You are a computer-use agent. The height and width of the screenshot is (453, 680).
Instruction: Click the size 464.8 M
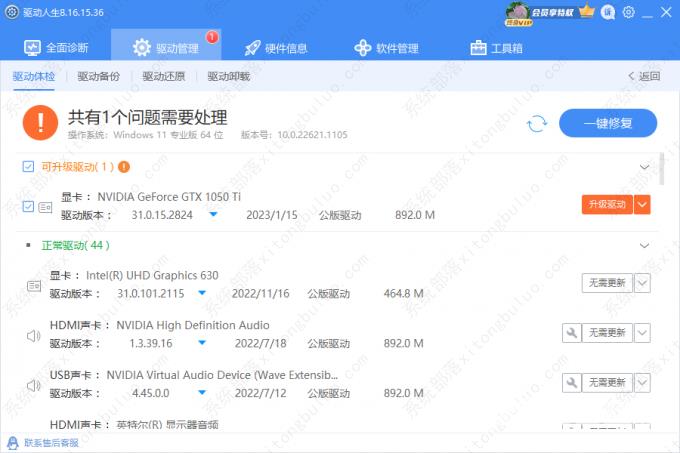coord(403,293)
